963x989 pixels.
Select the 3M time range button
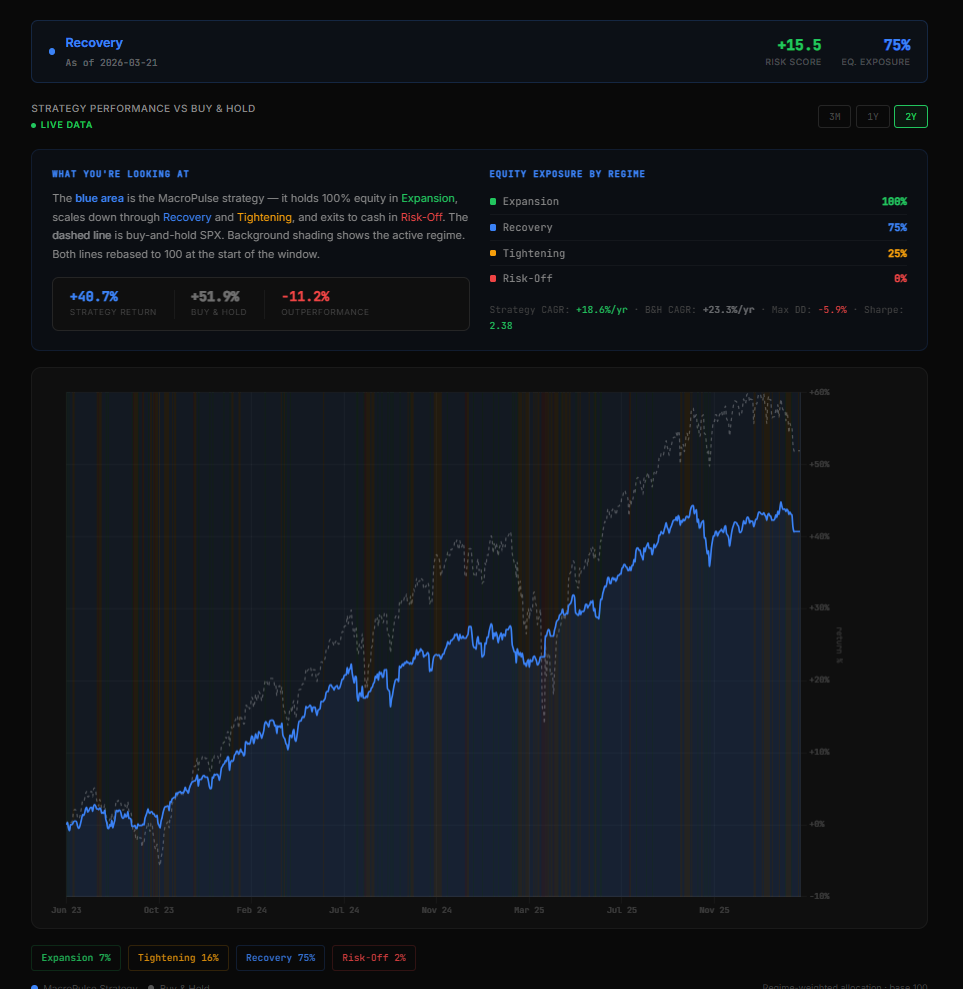pyautogui.click(x=834, y=117)
